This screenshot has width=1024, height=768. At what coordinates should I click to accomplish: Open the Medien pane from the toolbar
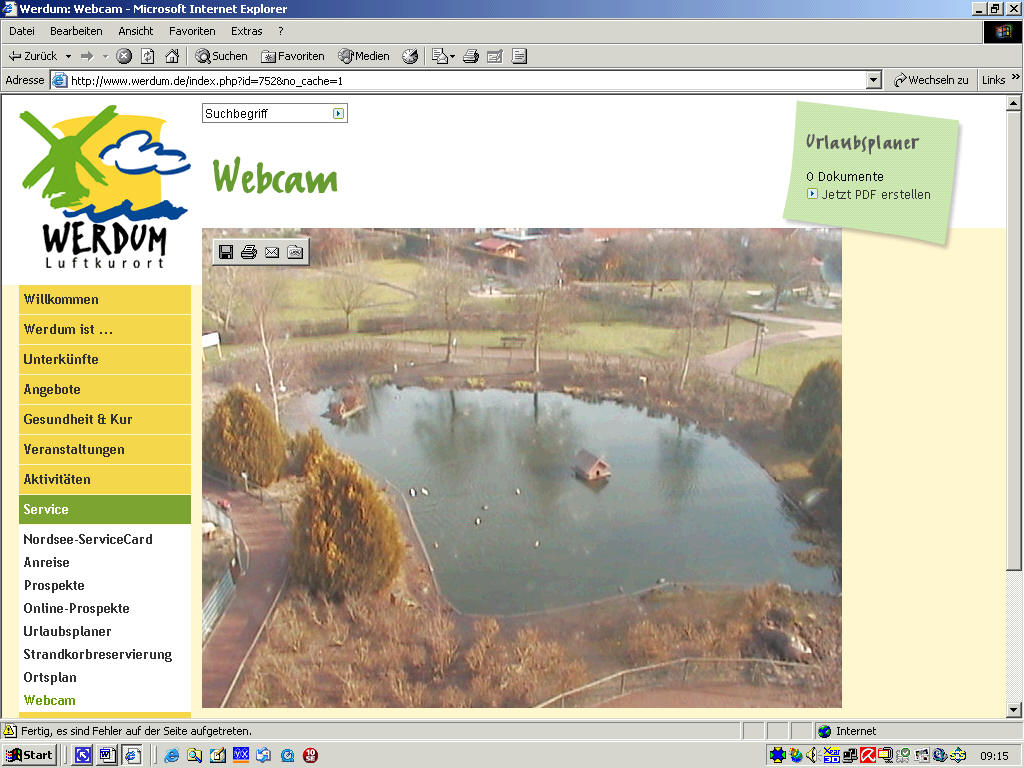364,56
